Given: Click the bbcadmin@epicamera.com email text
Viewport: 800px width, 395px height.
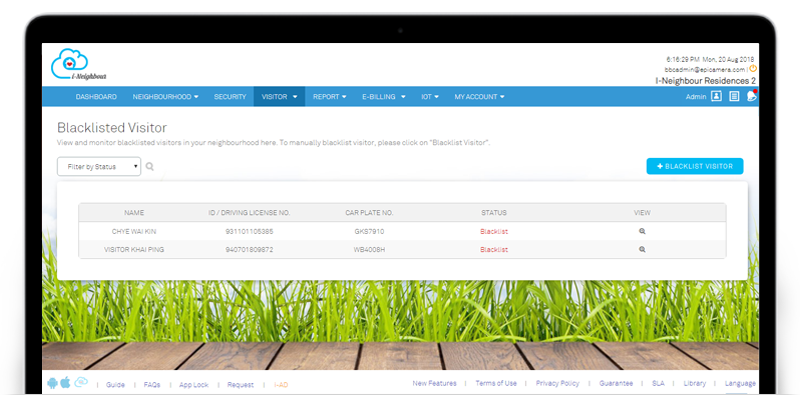Looking at the screenshot, I should coord(705,69).
